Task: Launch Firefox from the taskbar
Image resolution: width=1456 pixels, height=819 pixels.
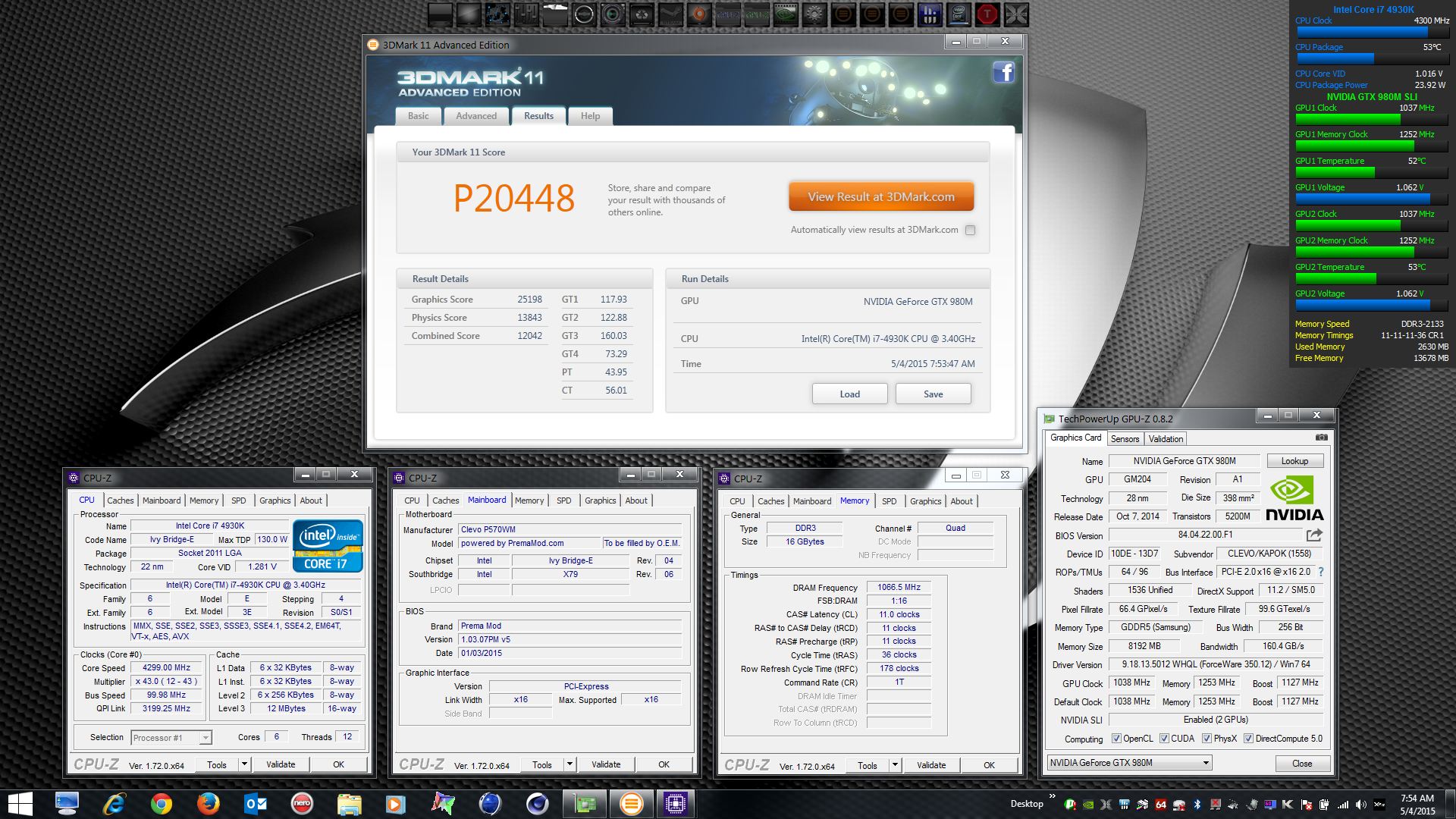Action: [x=208, y=804]
